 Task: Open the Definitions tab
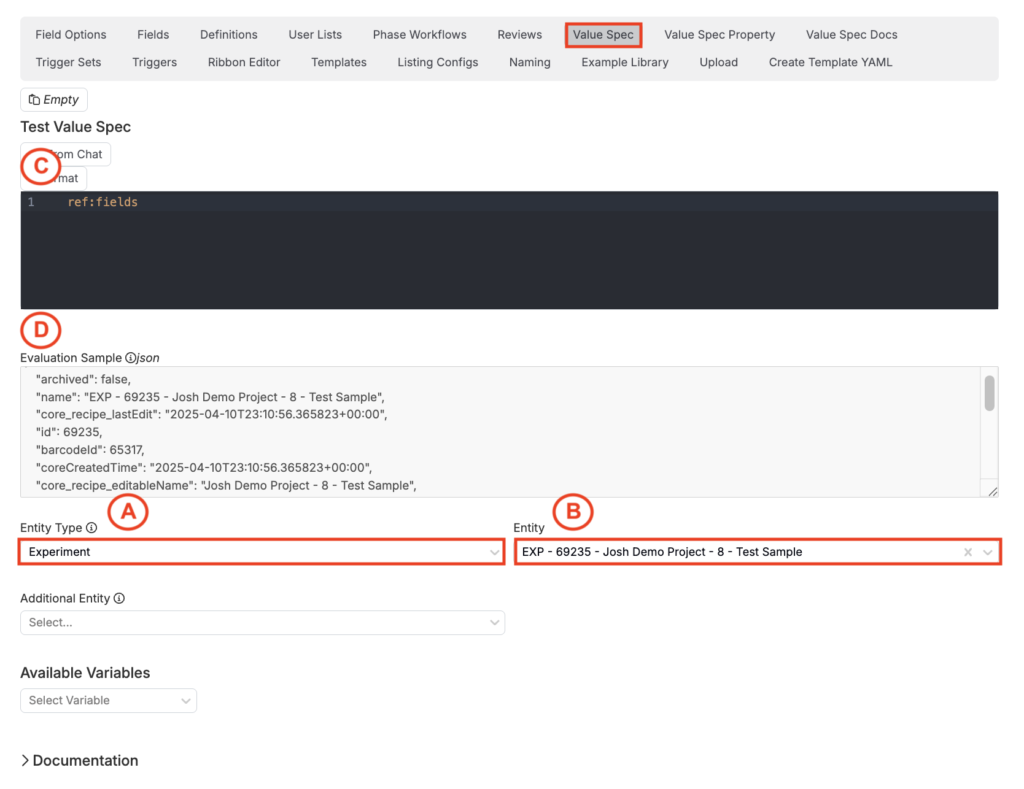click(229, 35)
